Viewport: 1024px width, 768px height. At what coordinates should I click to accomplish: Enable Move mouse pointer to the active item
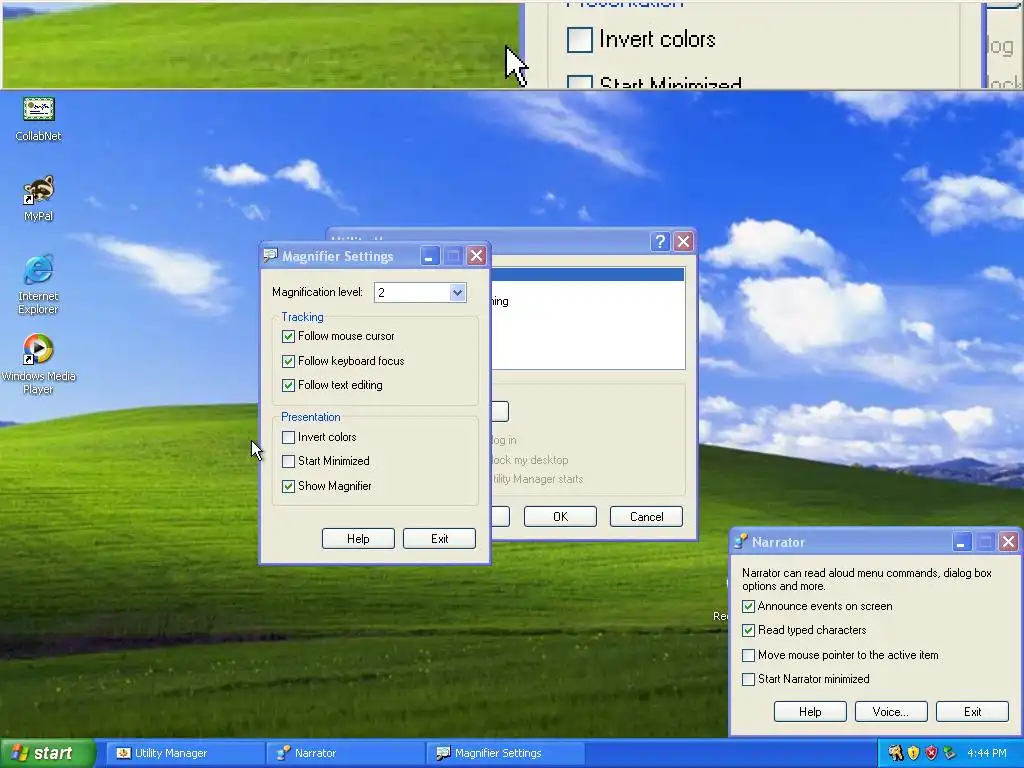tap(748, 655)
